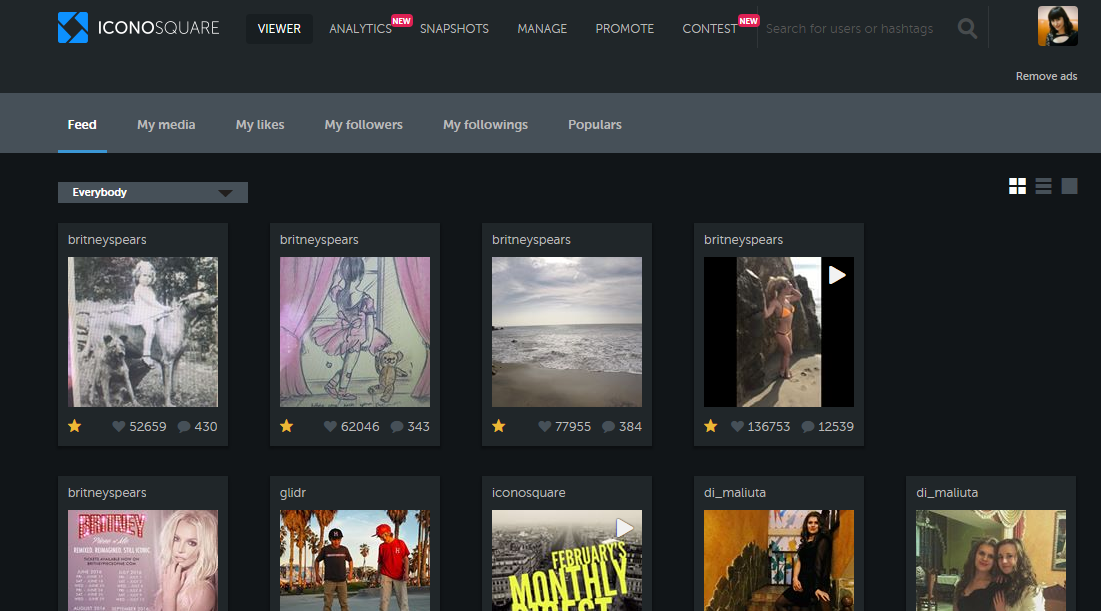Click comment bubble icon showing 343
Screen dimensions: 1101x611
(396, 427)
